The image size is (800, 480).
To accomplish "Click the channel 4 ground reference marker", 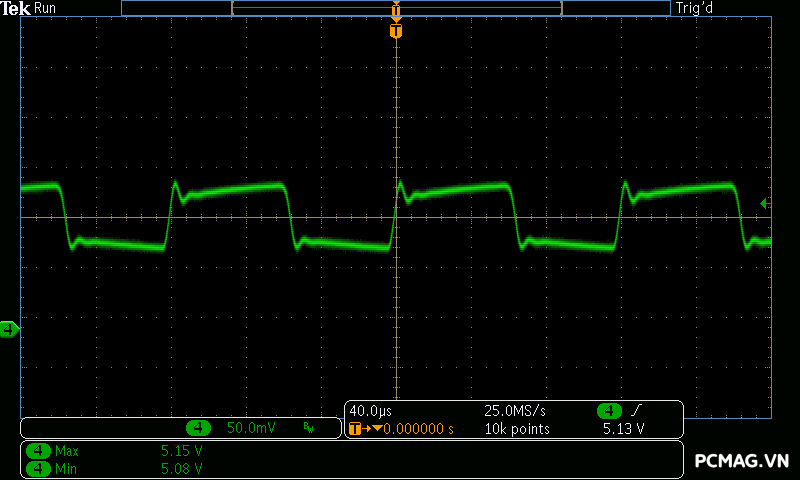I will [x=9, y=329].
